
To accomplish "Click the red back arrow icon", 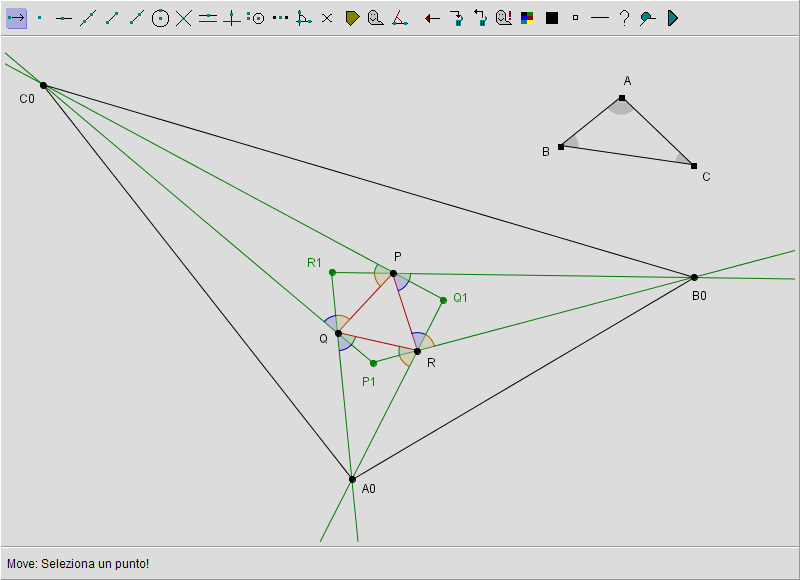I will pos(432,18).
